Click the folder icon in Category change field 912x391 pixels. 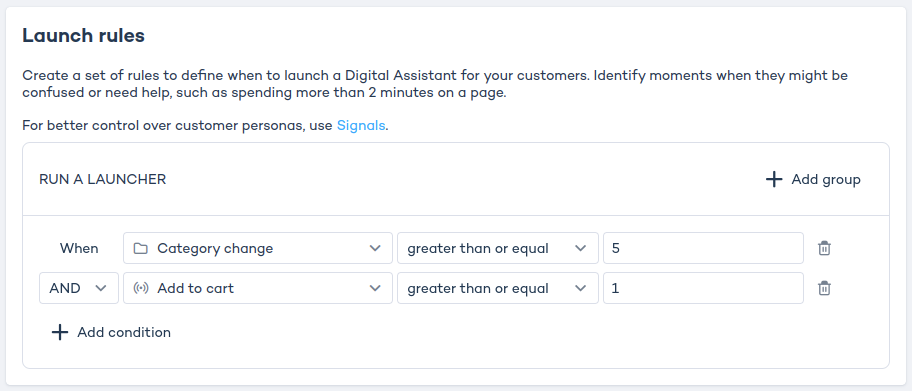point(140,248)
